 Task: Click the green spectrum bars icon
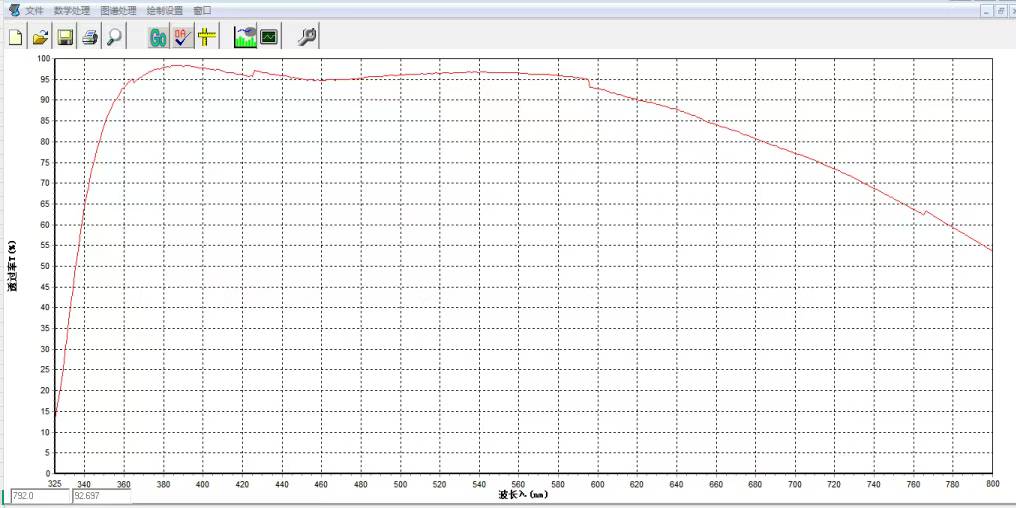[x=245, y=37]
